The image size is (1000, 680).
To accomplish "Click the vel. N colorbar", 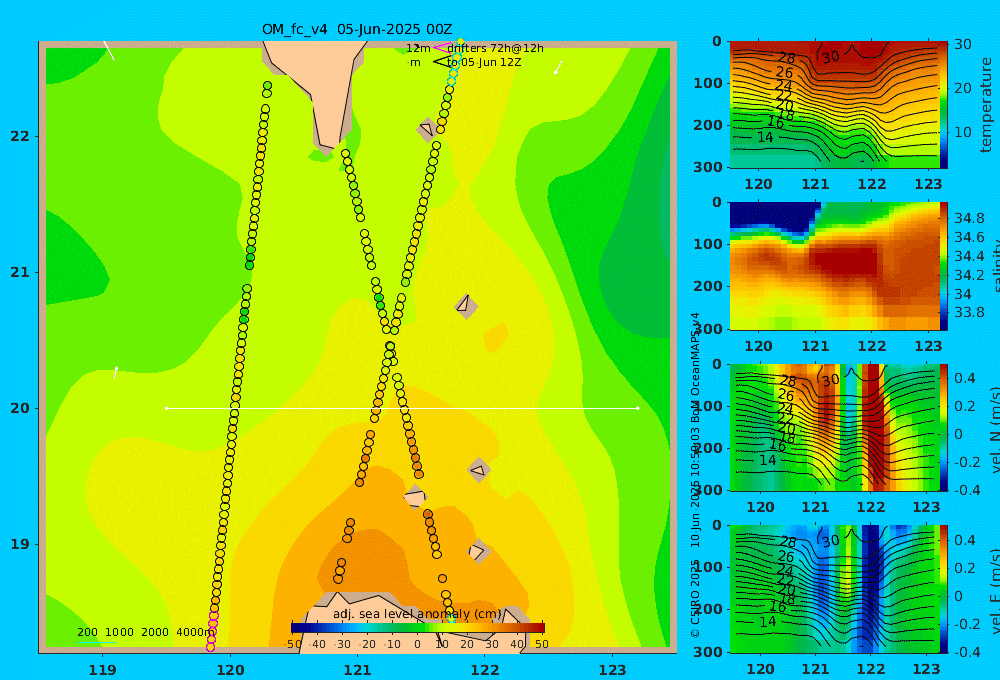I will click(943, 427).
